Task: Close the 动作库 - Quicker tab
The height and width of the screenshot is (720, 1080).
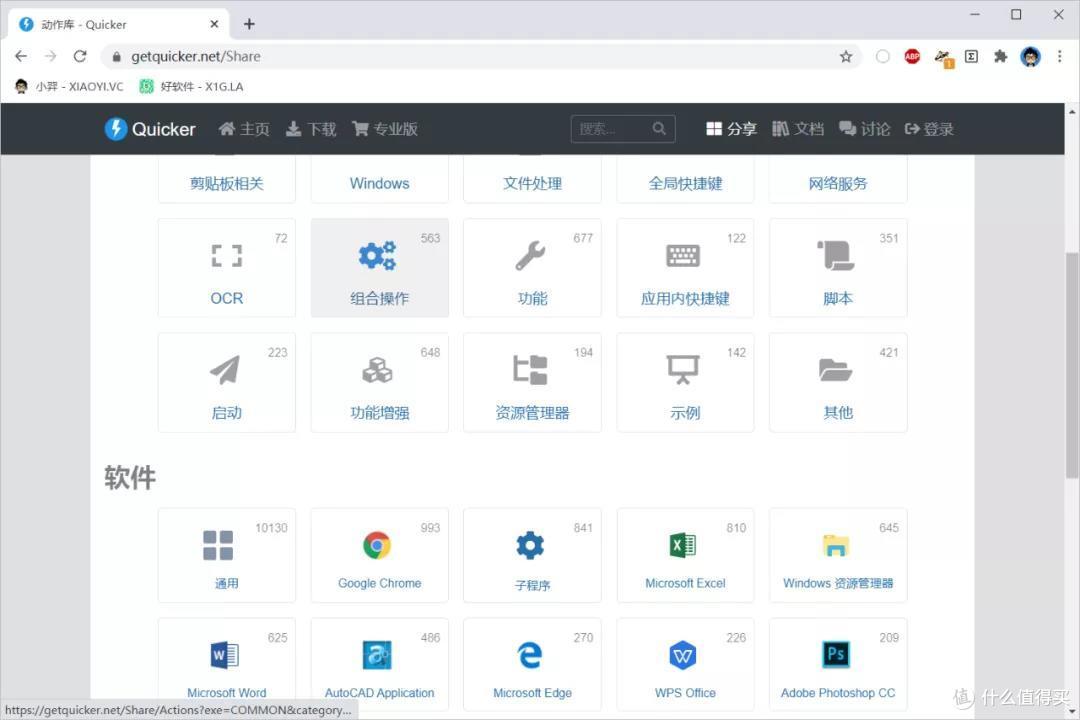Action: 214,24
